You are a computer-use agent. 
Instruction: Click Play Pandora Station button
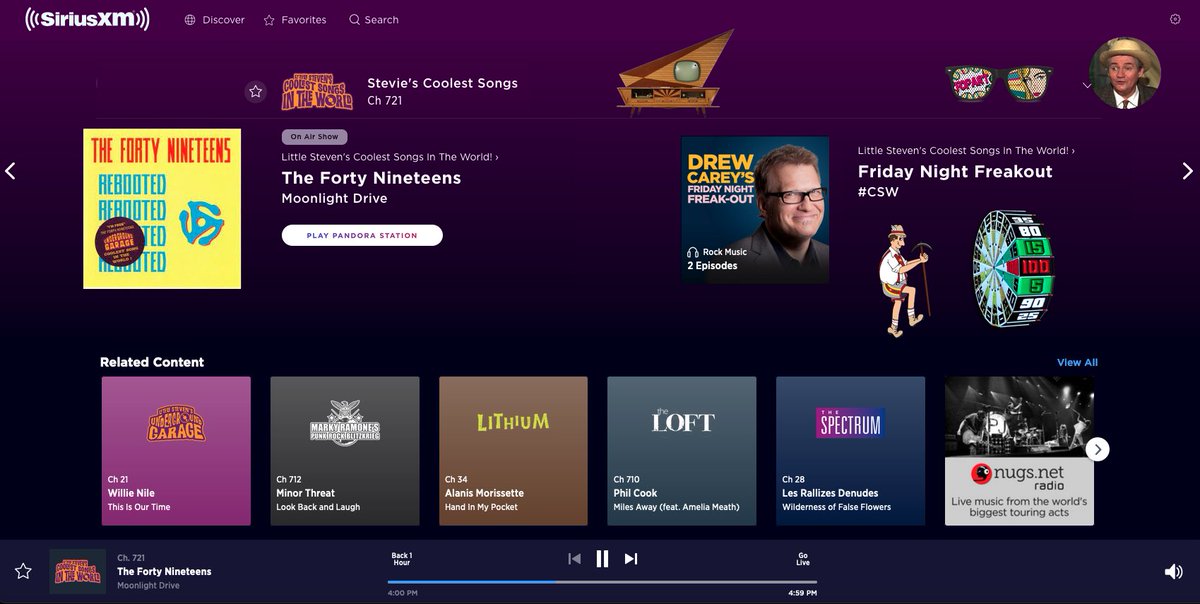[362, 235]
